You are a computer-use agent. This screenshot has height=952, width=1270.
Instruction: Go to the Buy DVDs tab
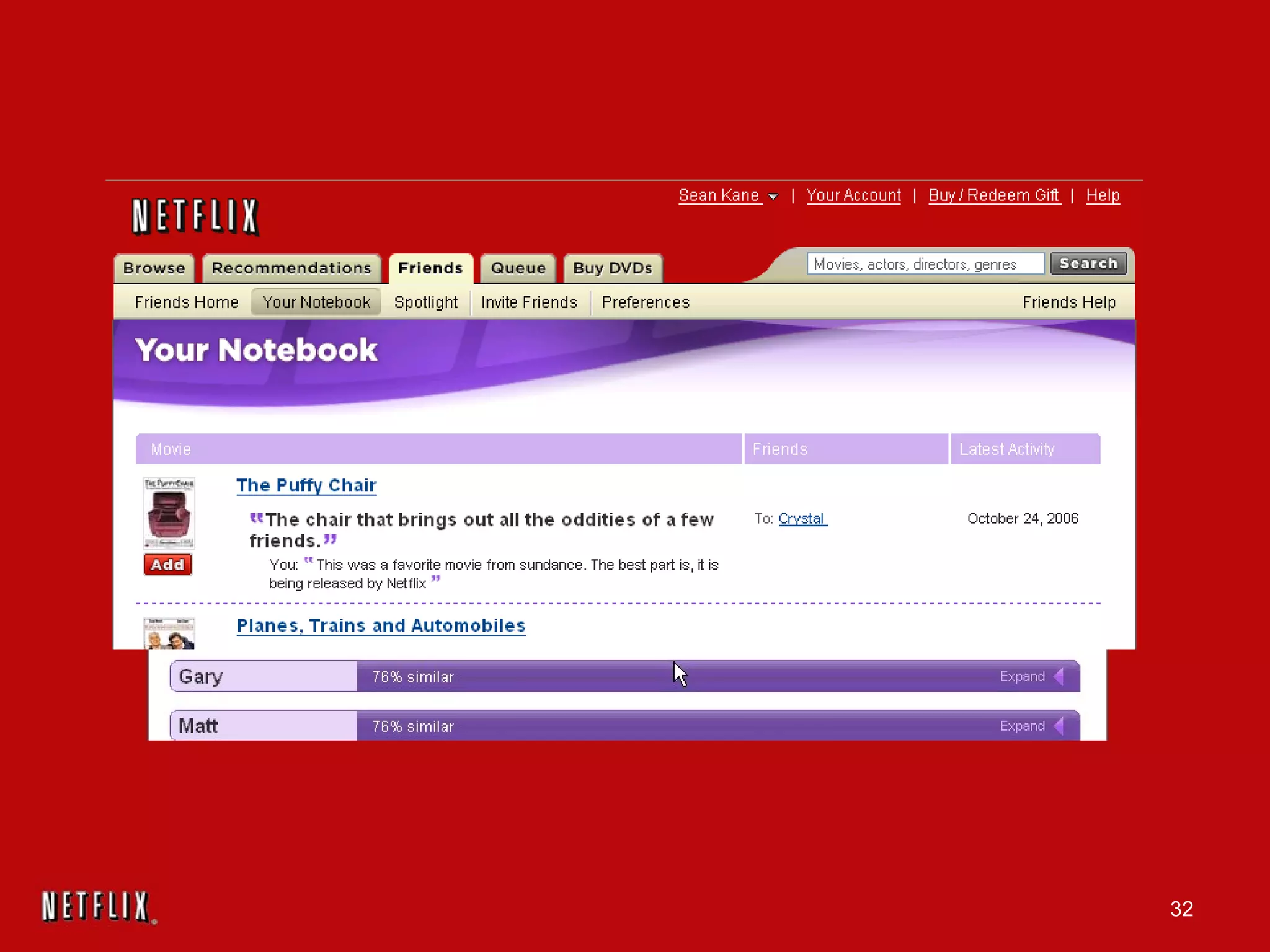tap(612, 268)
